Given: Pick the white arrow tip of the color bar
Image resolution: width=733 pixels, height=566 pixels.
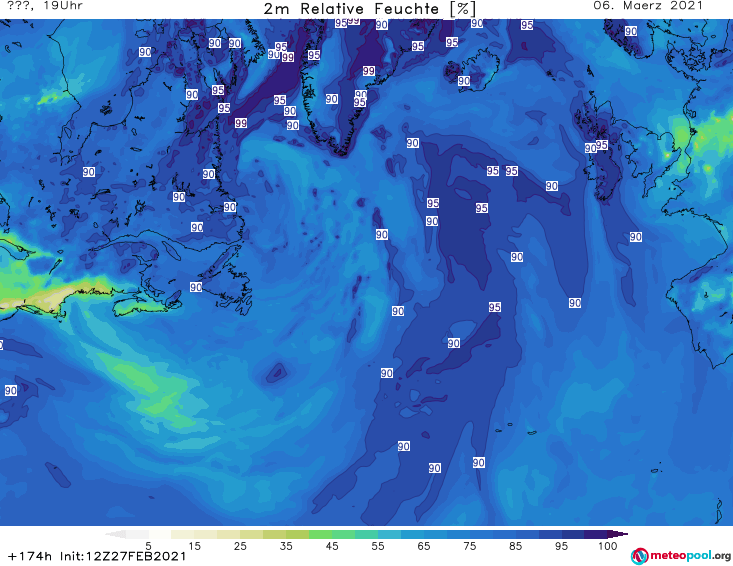Looking at the screenshot, I should coord(115,534).
